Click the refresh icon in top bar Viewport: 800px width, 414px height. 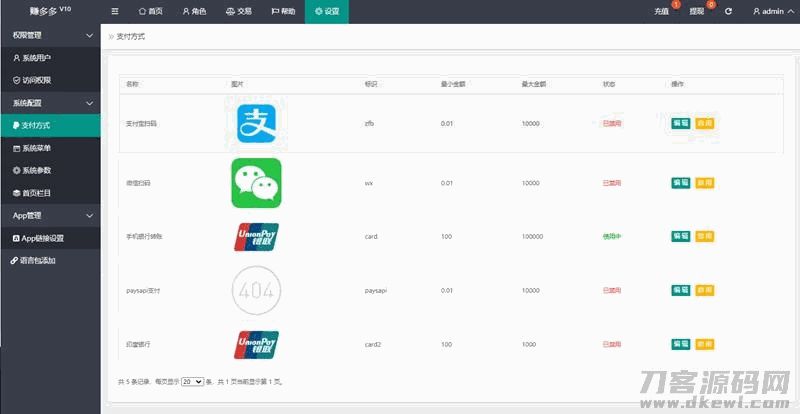point(729,11)
